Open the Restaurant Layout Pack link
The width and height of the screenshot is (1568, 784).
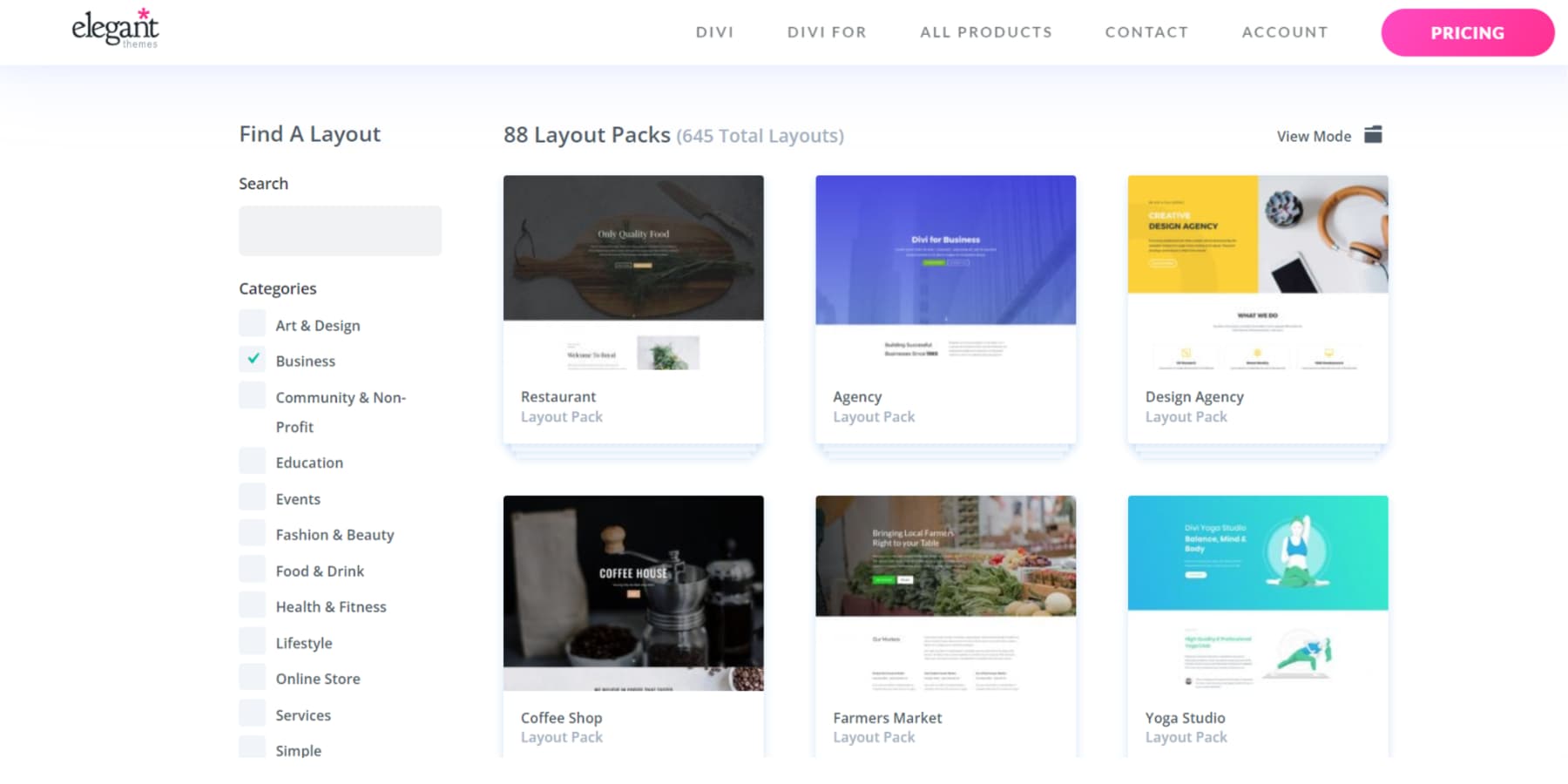click(558, 396)
